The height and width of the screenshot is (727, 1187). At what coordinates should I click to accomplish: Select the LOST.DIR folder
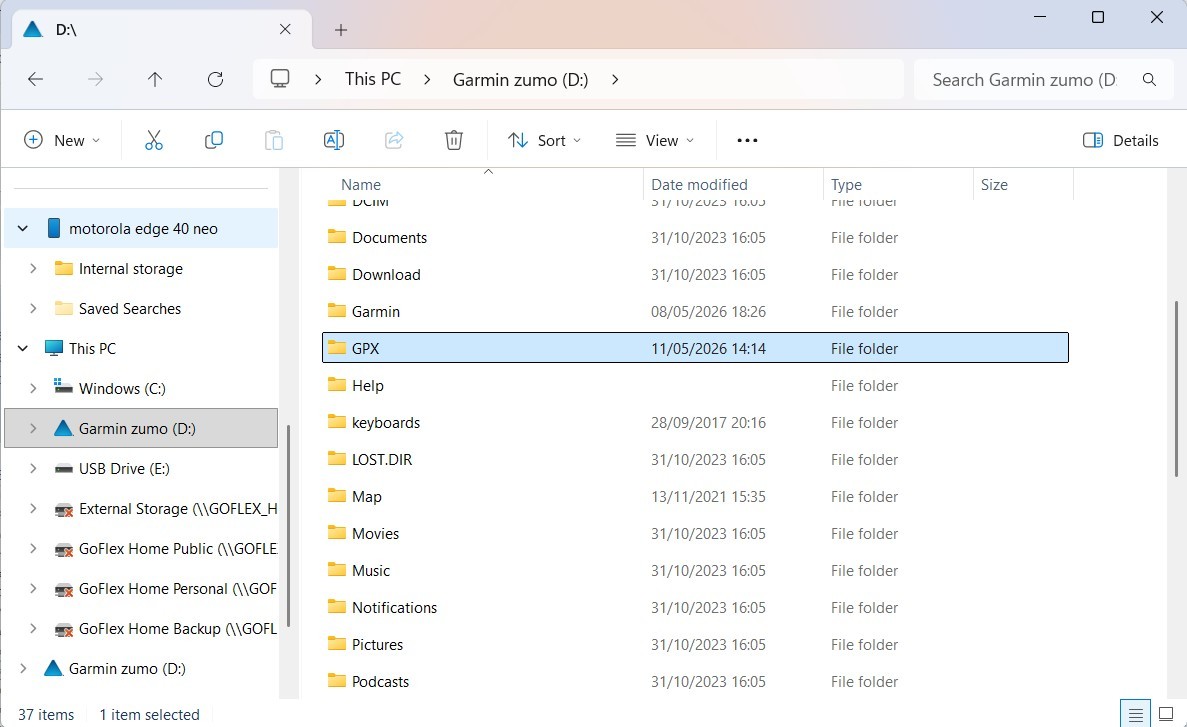(695, 459)
